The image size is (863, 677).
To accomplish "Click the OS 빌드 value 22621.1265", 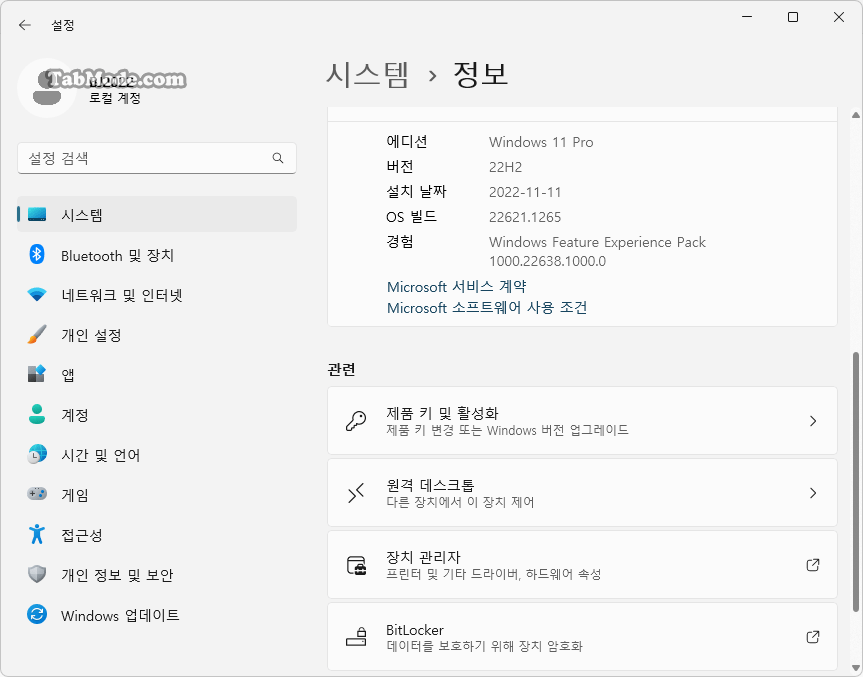I will (x=525, y=217).
